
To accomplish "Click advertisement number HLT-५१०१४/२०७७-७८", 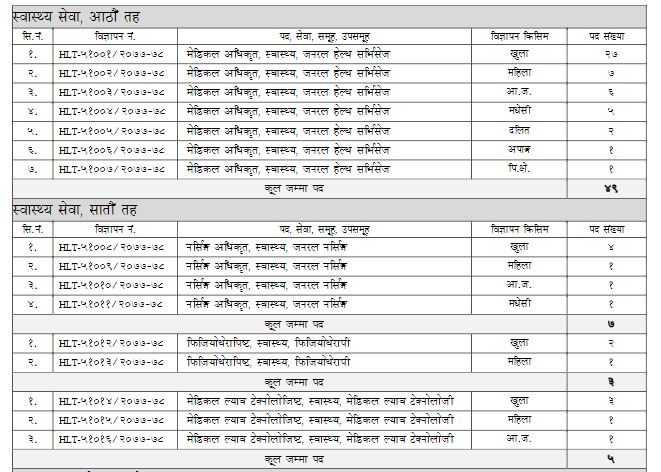I will 114,401.
